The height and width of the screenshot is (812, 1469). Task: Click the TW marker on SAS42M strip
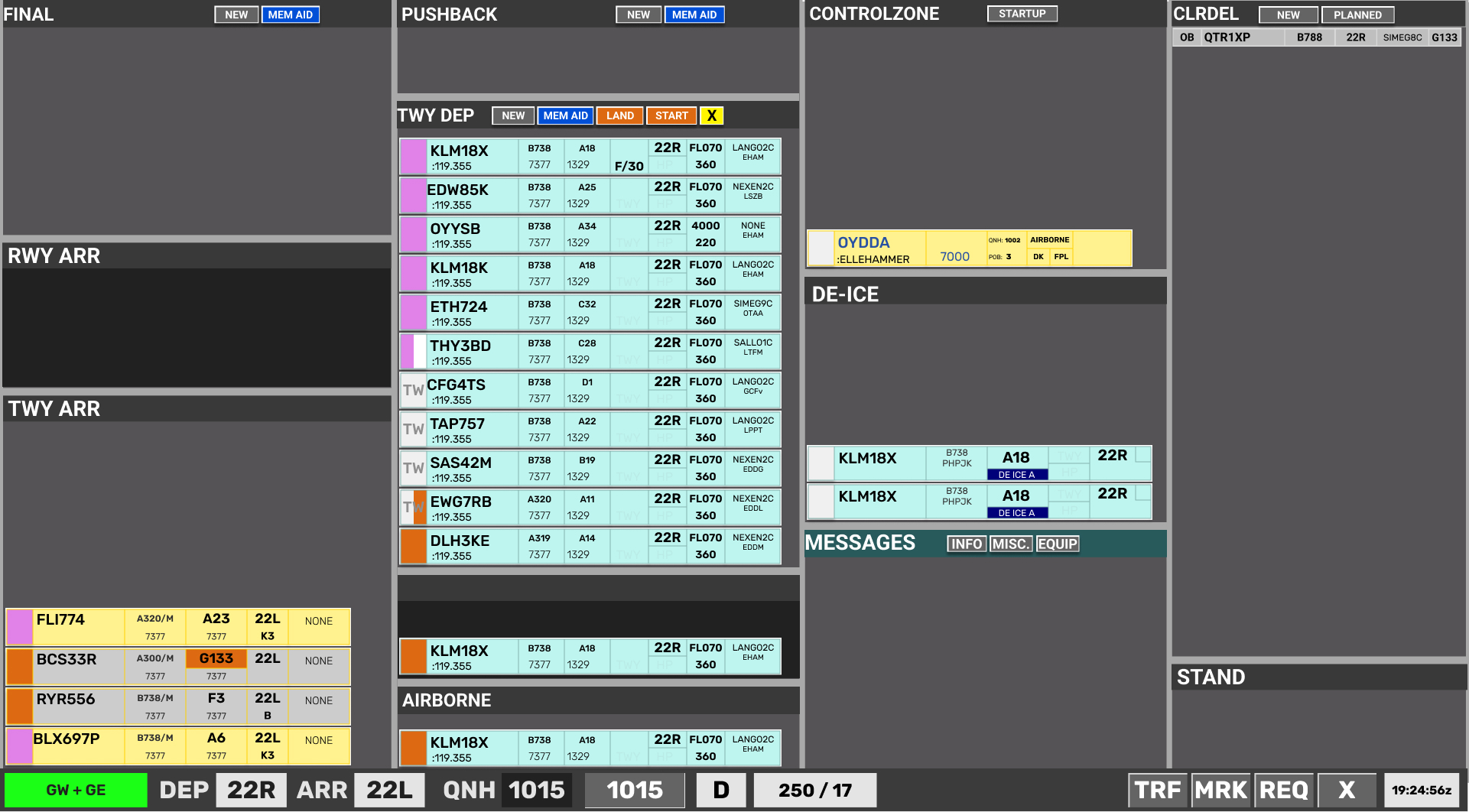click(413, 468)
